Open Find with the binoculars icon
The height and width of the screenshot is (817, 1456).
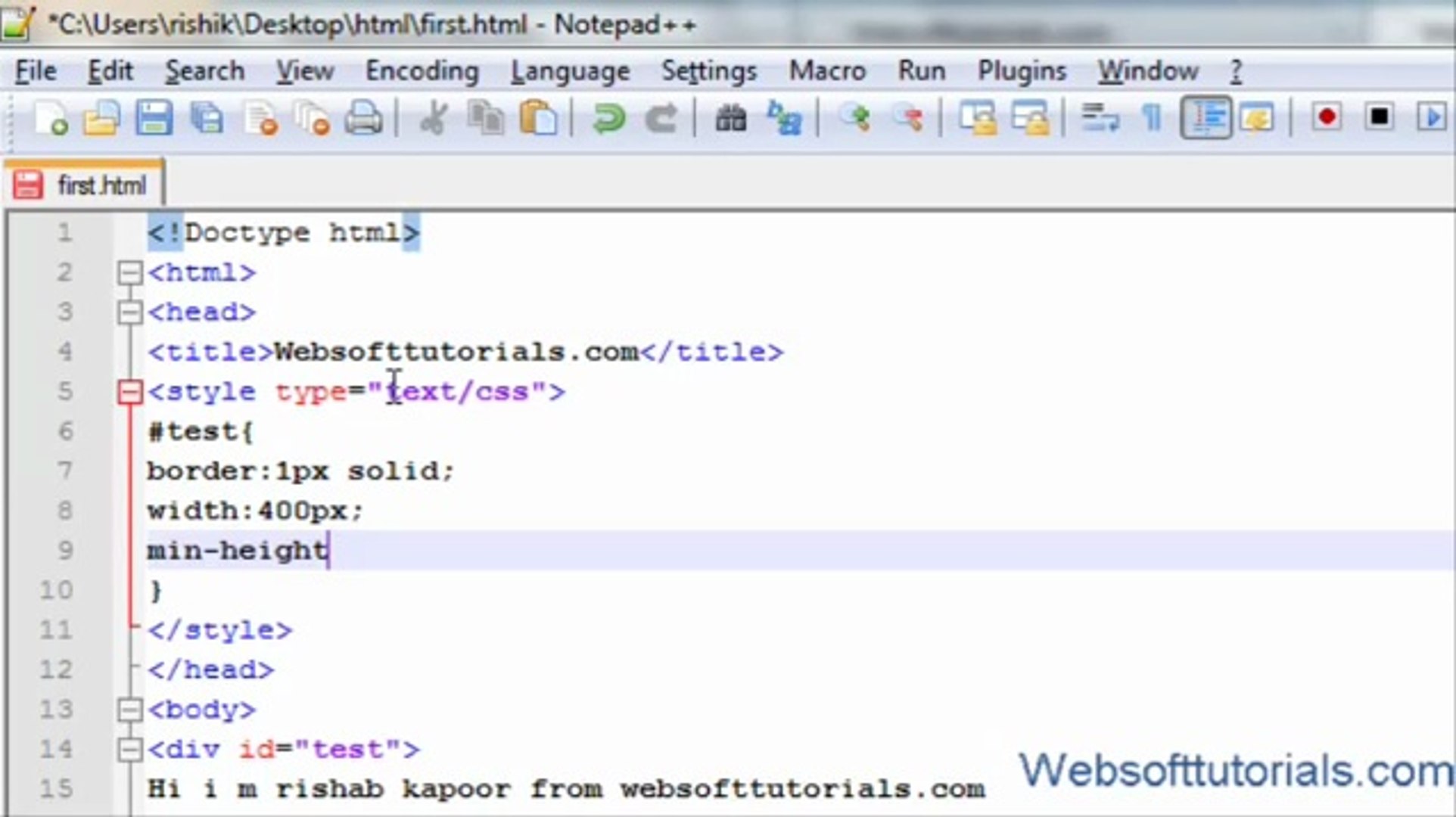click(730, 119)
